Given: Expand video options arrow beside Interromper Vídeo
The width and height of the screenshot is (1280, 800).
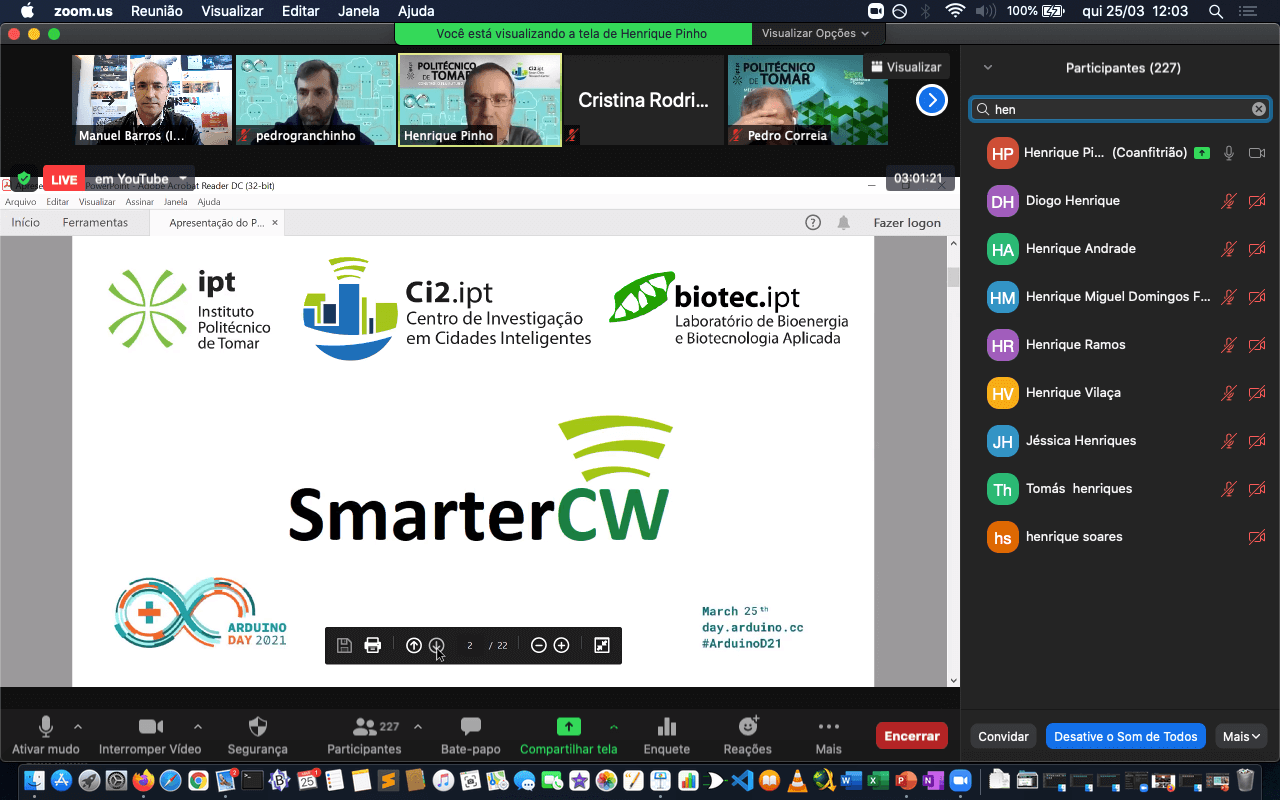Looking at the screenshot, I should tap(197, 727).
